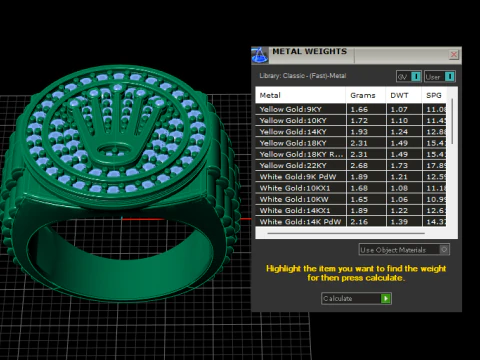Click the 1.07 DWT value
Screen dimensions: 480x360
click(x=399, y=109)
